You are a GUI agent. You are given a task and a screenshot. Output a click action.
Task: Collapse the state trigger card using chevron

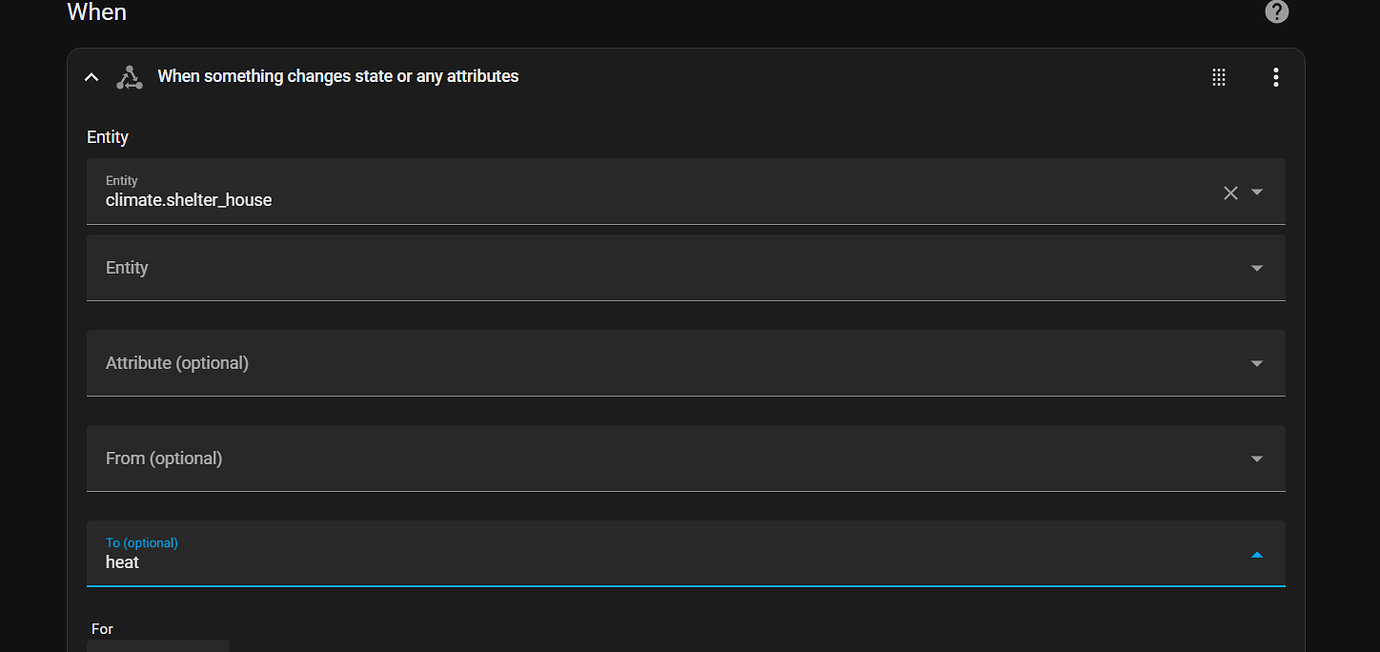pos(92,77)
